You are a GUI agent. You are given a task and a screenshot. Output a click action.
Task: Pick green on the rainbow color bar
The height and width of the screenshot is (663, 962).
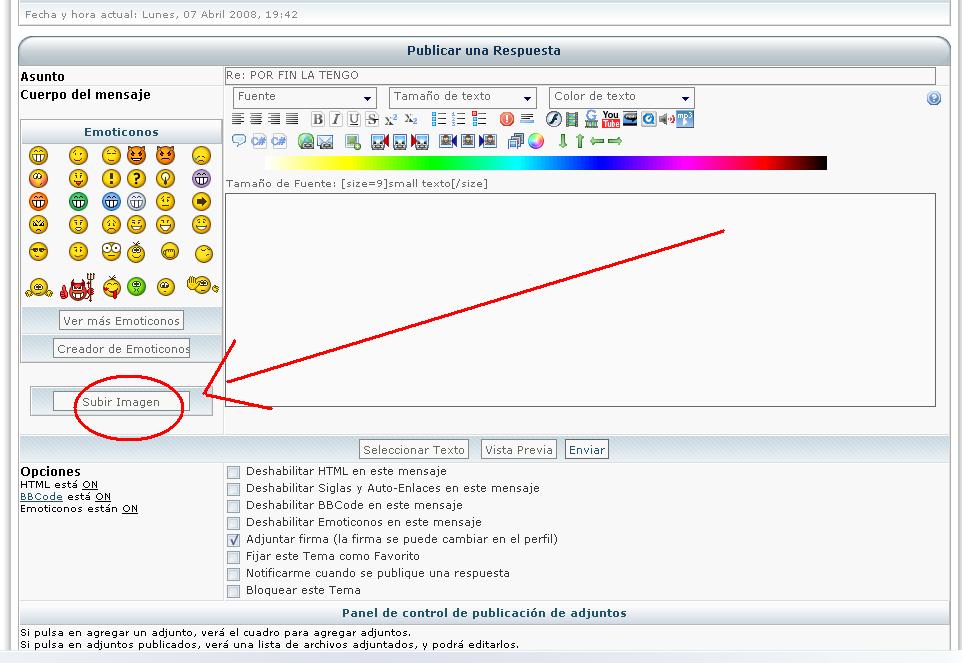coord(420,163)
